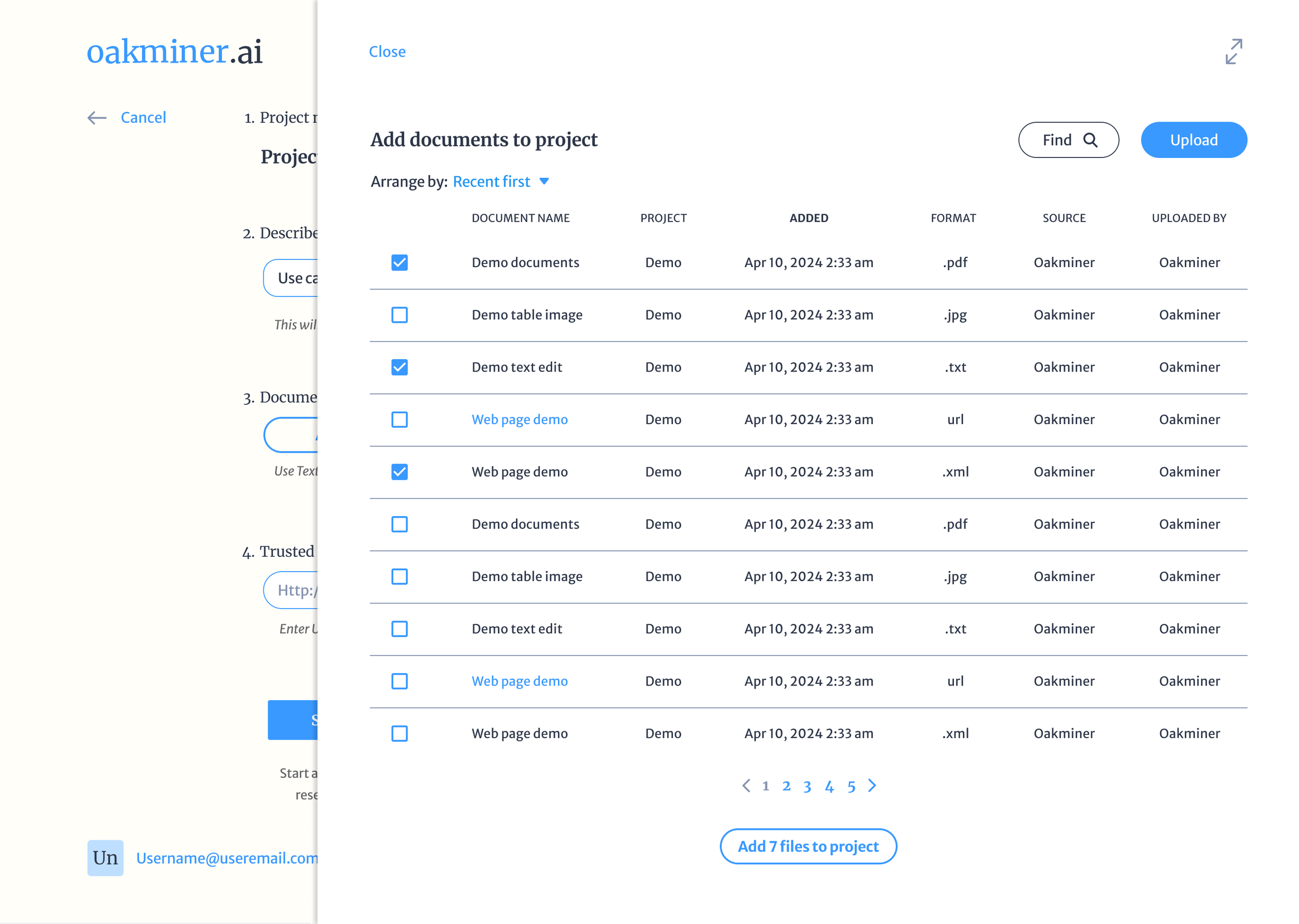Uncheck the .xml Web page demo row

400,472
